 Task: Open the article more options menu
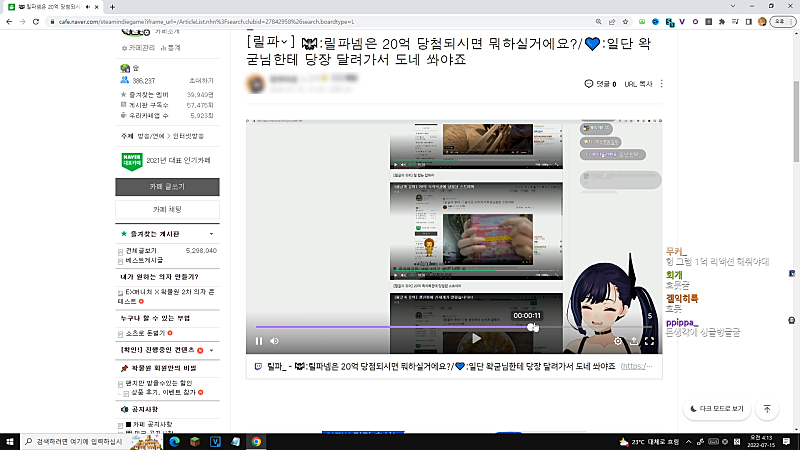(662, 84)
